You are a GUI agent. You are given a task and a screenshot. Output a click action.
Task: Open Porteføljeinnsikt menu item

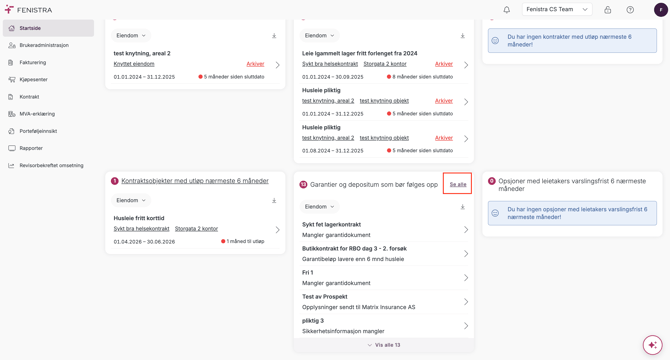tap(48, 131)
